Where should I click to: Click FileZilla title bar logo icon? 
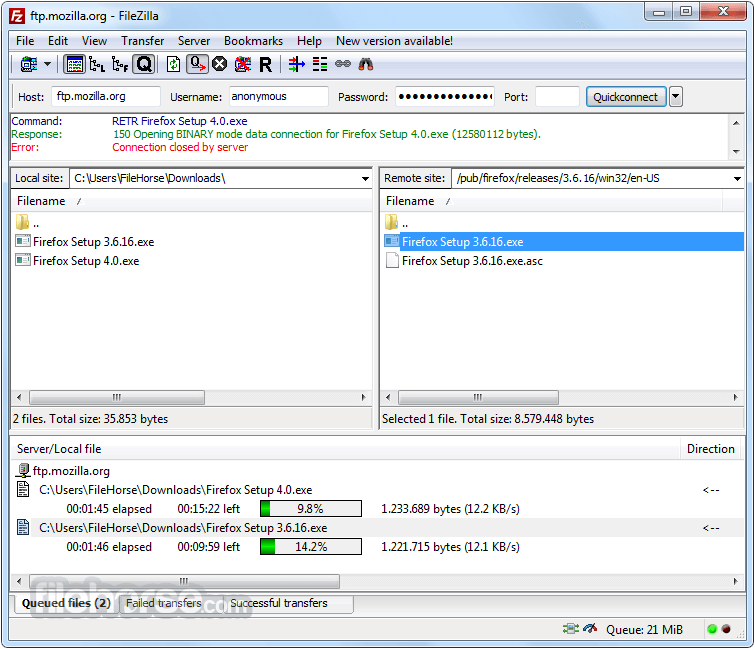pos(17,16)
